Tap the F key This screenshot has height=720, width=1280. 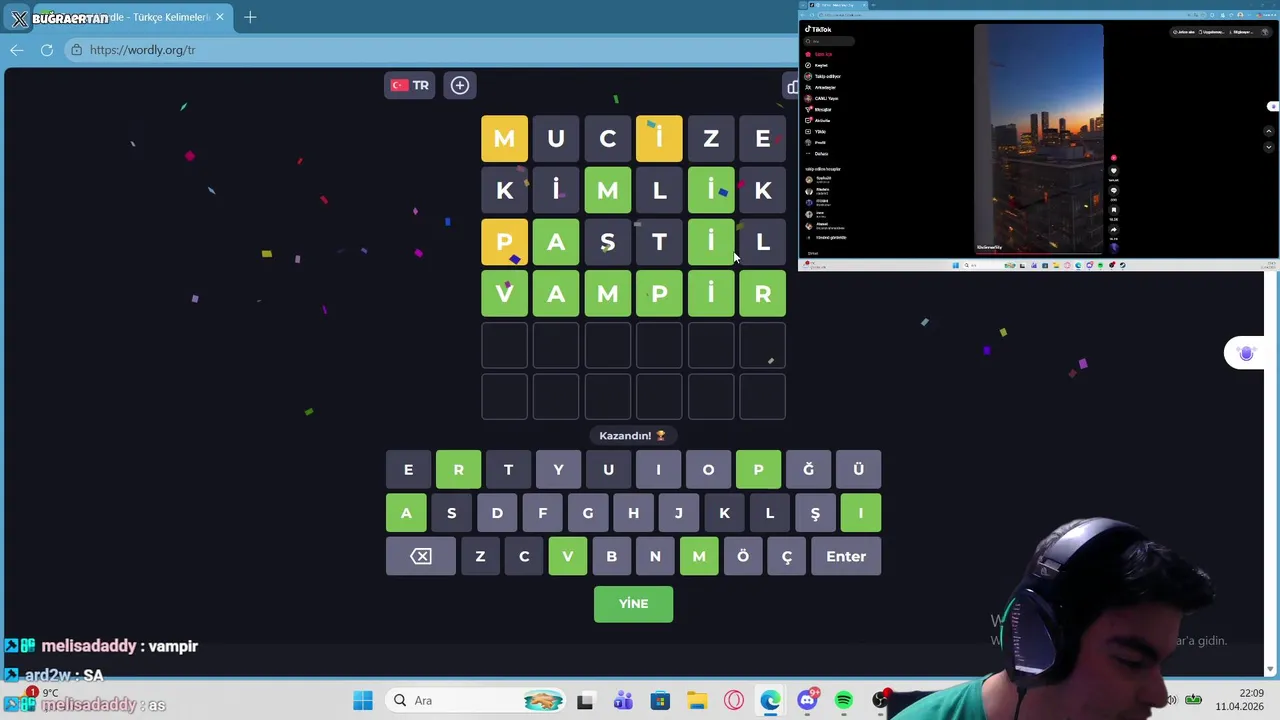pyautogui.click(x=542, y=513)
